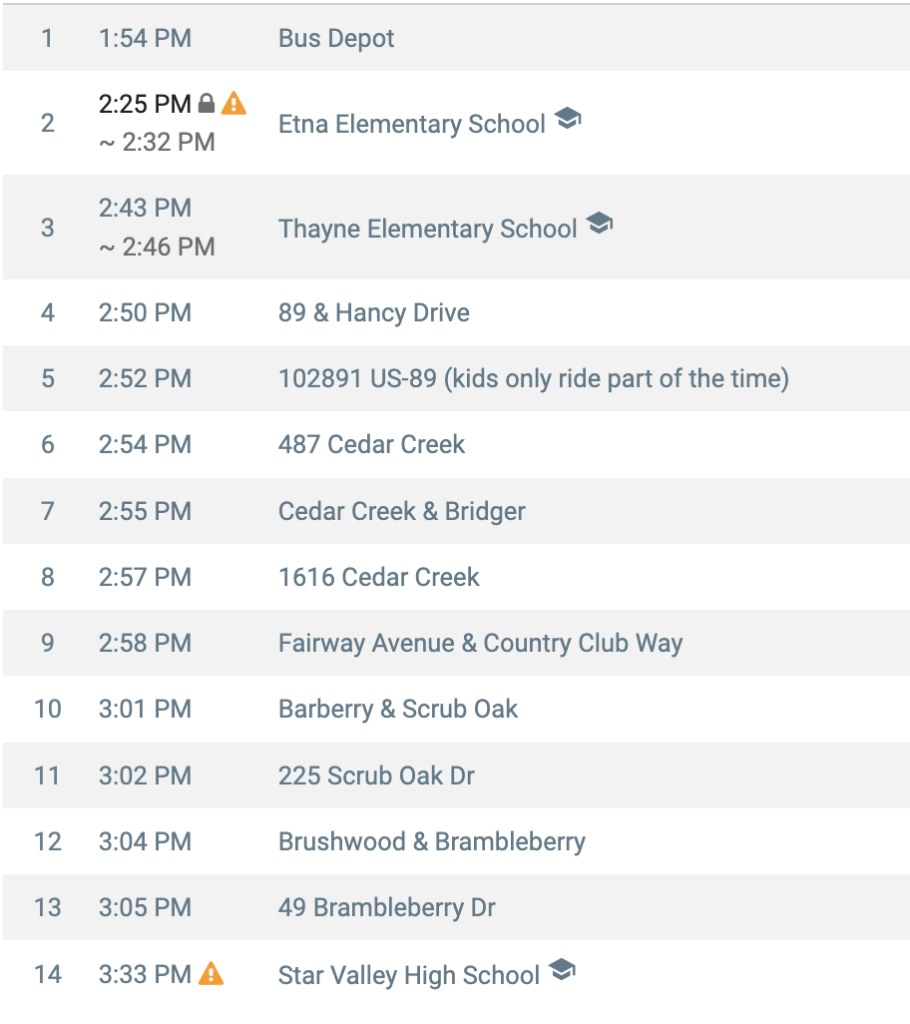Click warning triangle next to 2:25 PM

click(233, 103)
